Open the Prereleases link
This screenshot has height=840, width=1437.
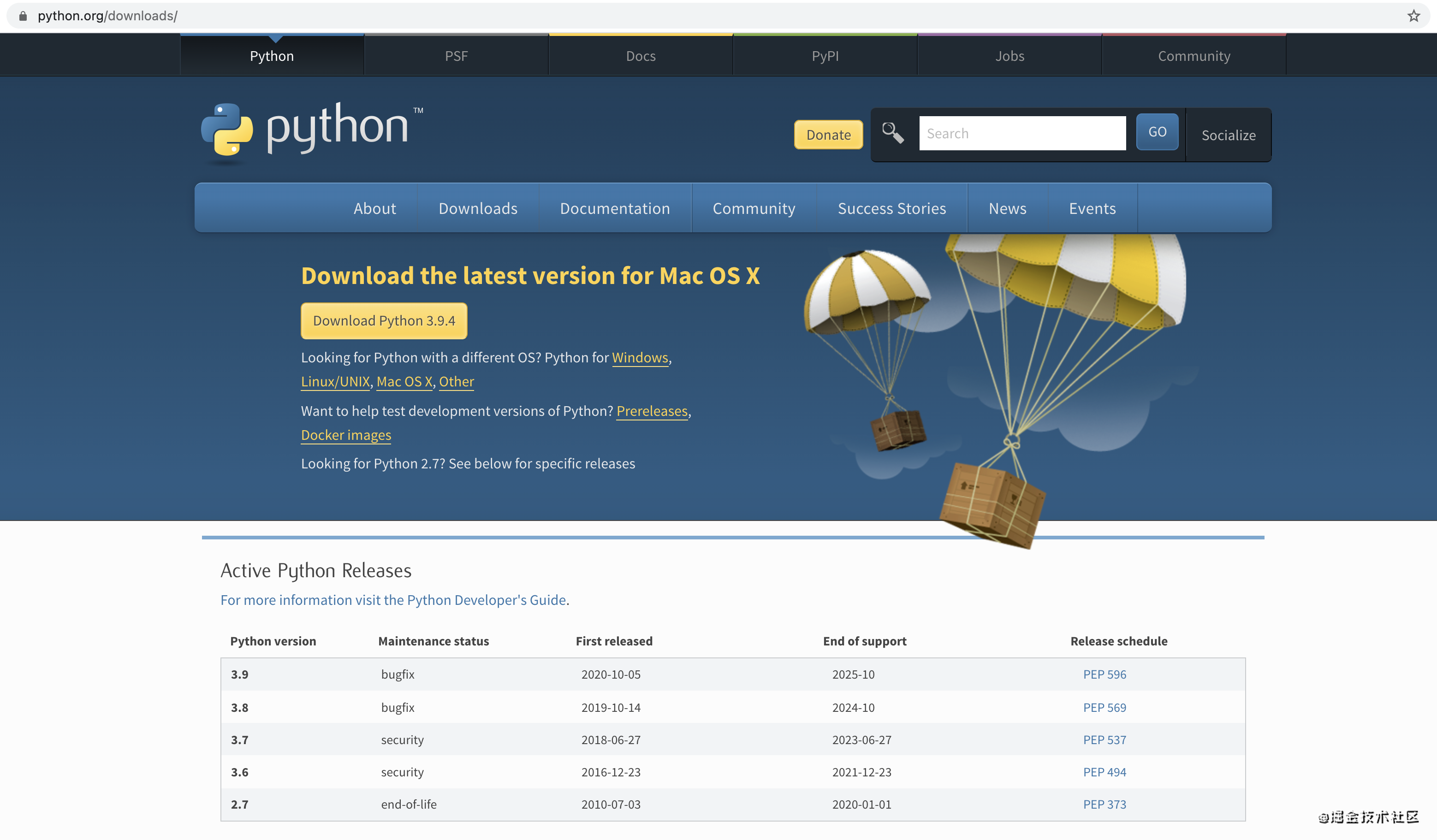tap(652, 411)
